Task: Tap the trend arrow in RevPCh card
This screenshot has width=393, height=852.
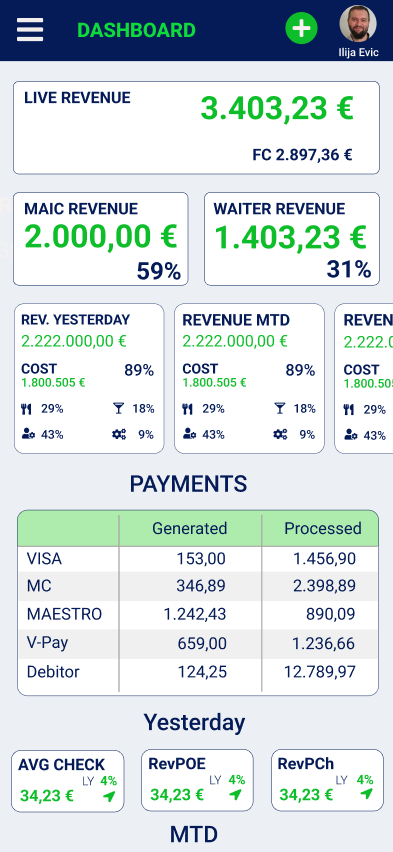Action: (x=366, y=794)
